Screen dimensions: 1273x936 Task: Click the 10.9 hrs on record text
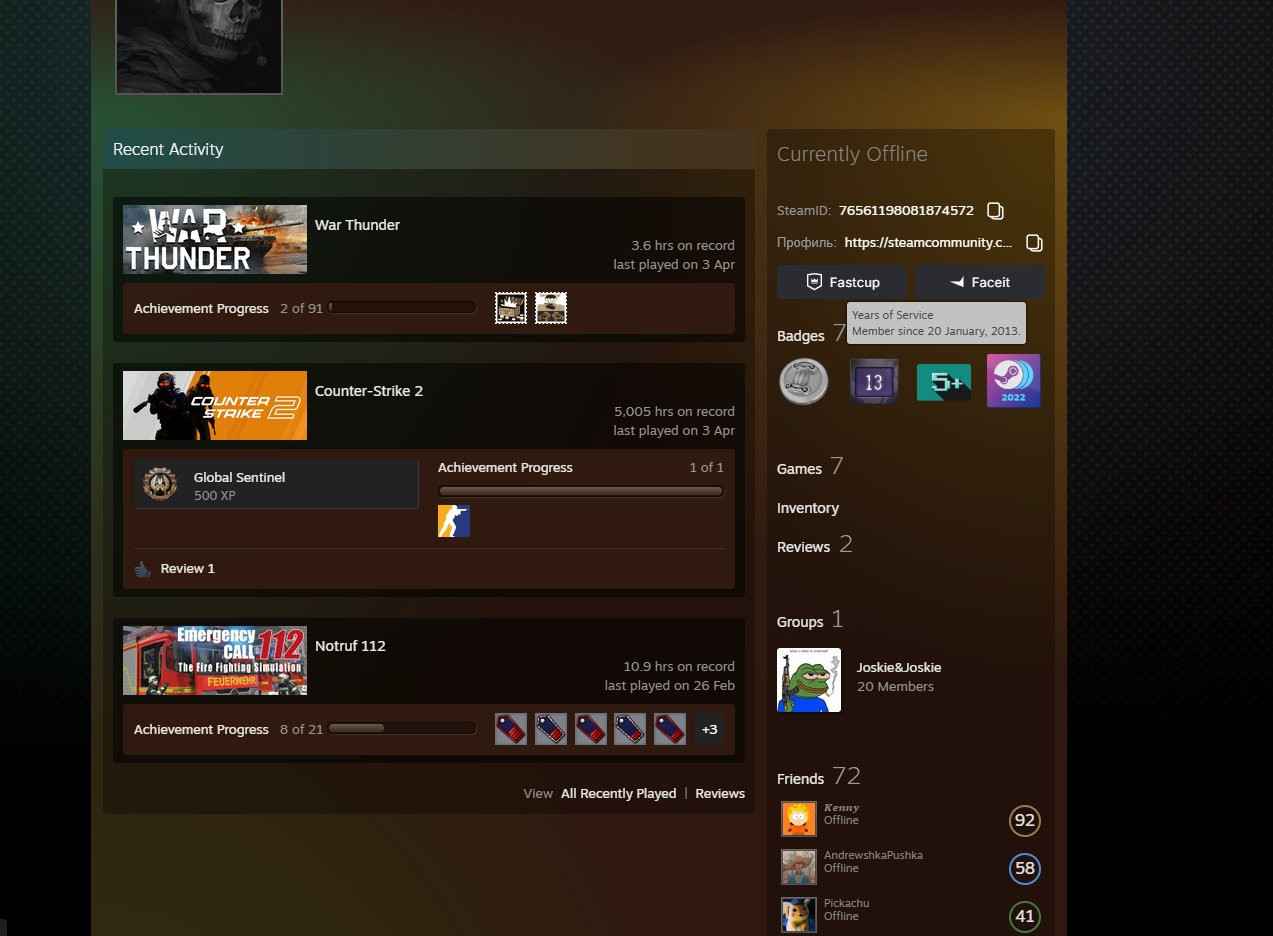coord(679,666)
